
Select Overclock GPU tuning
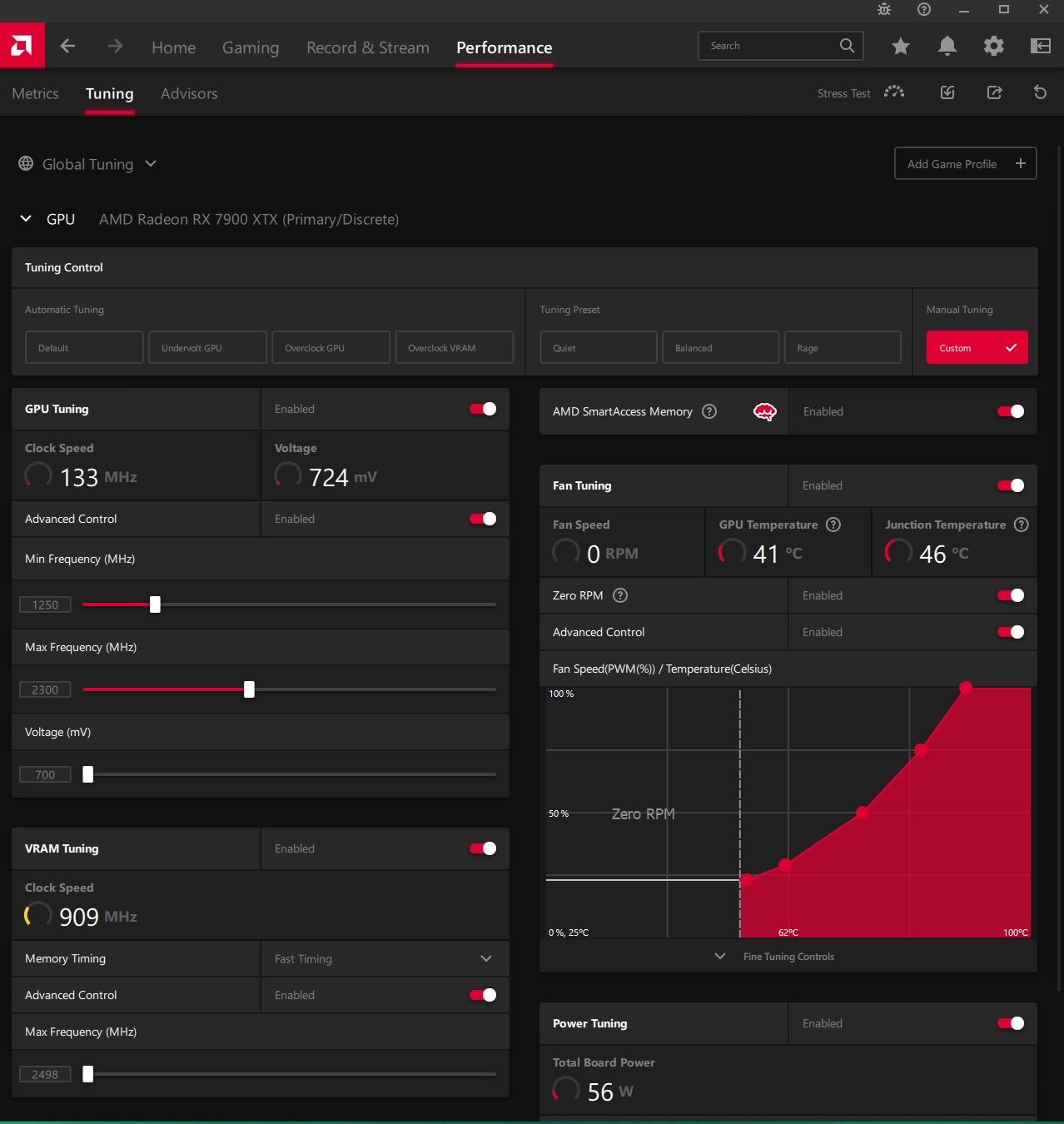pyautogui.click(x=331, y=347)
